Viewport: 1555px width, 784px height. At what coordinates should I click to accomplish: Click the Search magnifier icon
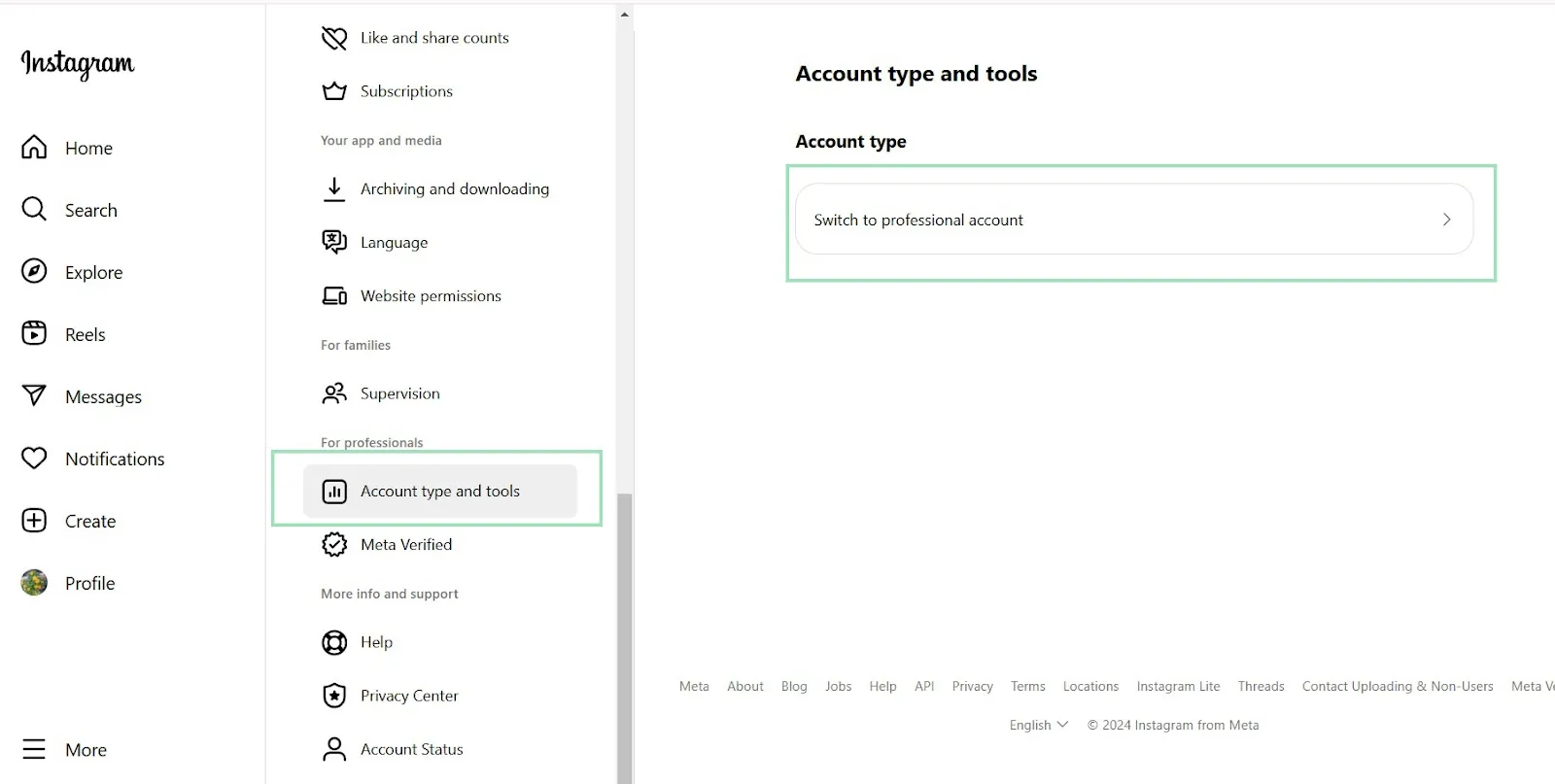pos(34,210)
